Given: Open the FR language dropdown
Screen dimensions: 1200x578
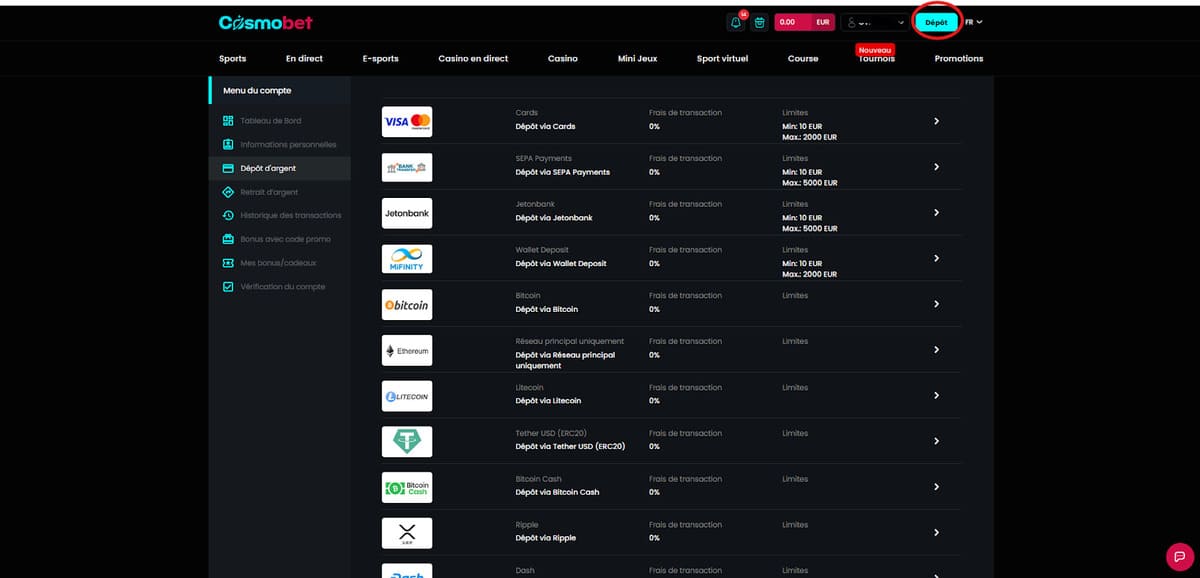Looking at the screenshot, I should 973,22.
